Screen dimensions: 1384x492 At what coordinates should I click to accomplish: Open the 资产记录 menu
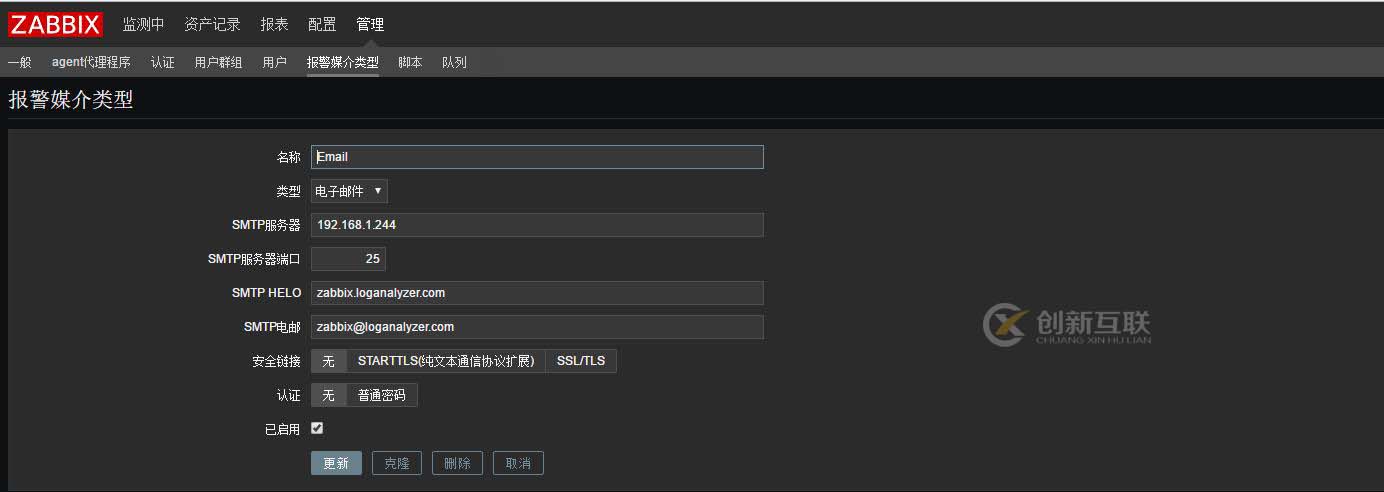pyautogui.click(x=212, y=24)
